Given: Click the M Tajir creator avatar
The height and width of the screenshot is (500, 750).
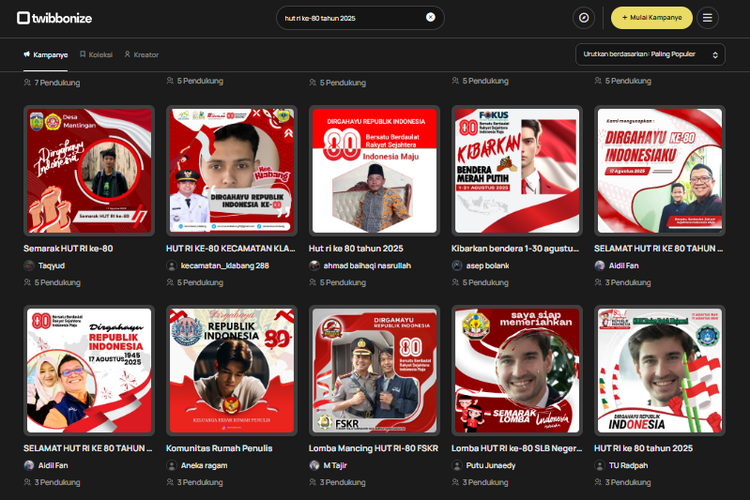Looking at the screenshot, I should point(315,465).
